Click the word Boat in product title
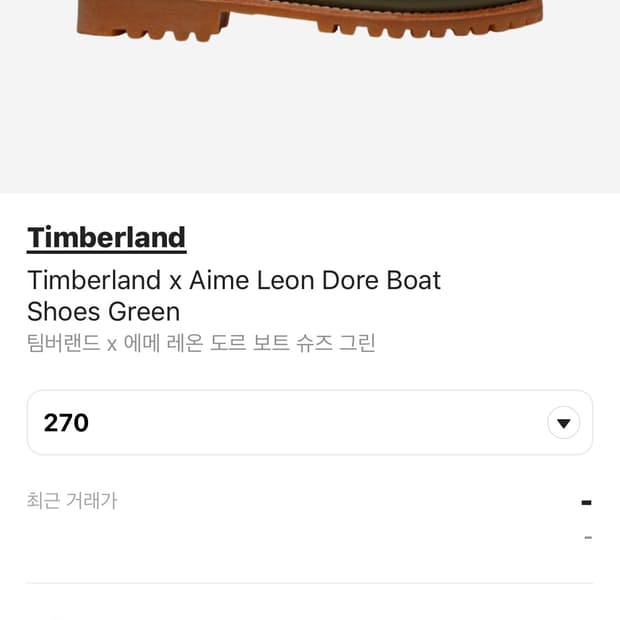Screen dimensions: 620x620 click(x=412, y=280)
